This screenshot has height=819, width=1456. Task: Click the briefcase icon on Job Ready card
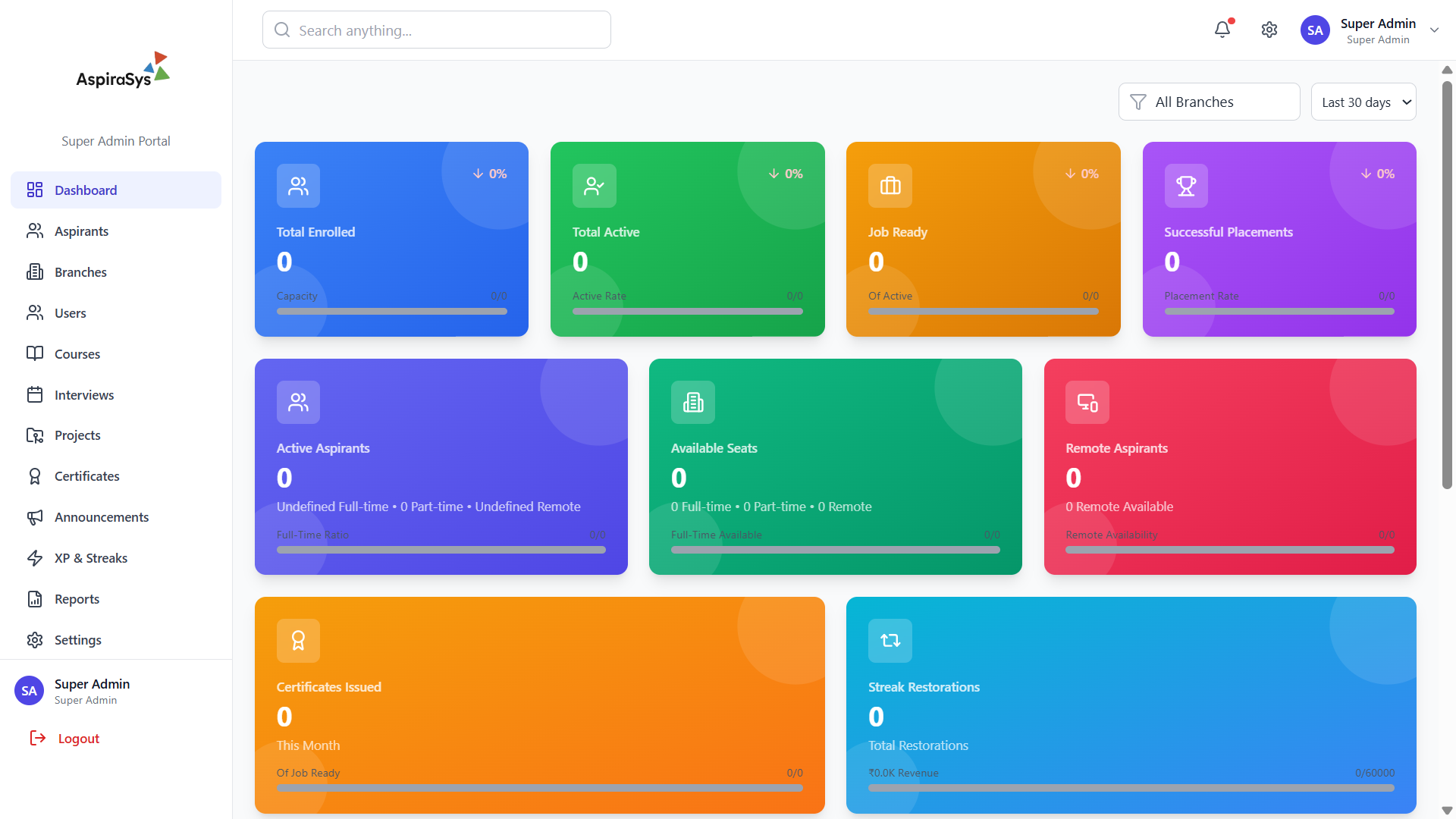click(890, 186)
